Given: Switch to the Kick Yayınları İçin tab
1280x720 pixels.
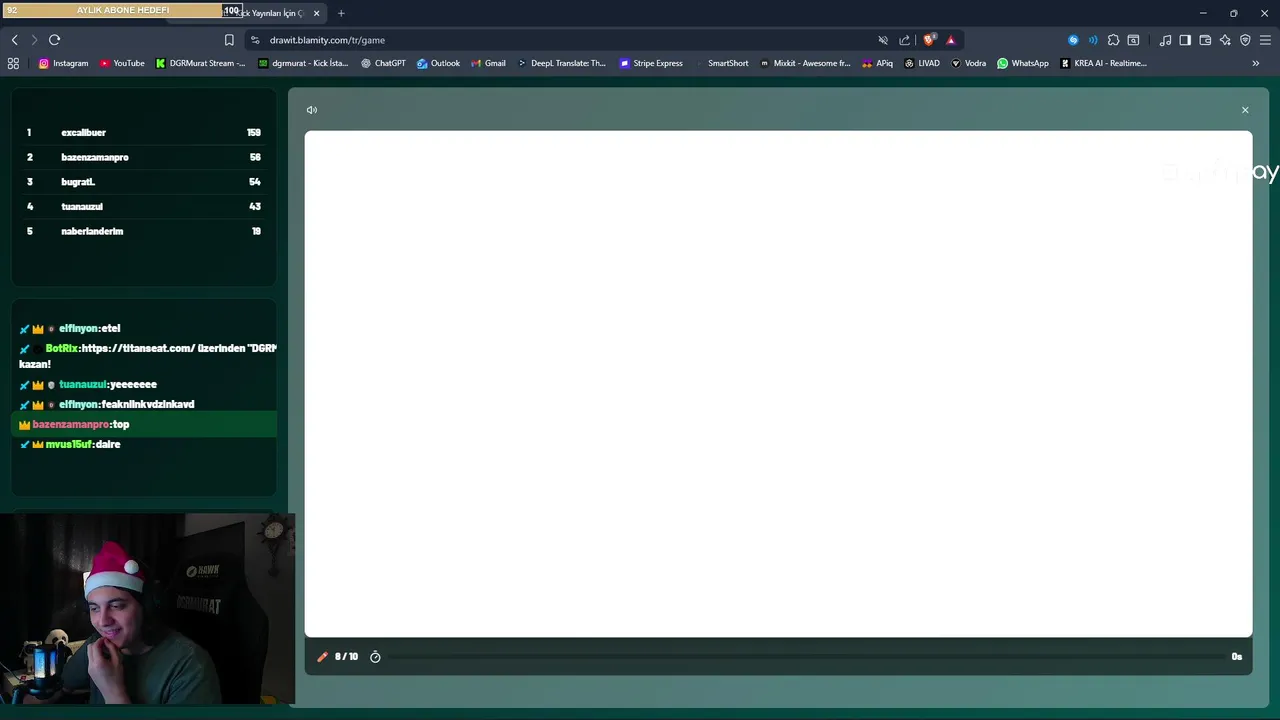Looking at the screenshot, I should pos(271,13).
